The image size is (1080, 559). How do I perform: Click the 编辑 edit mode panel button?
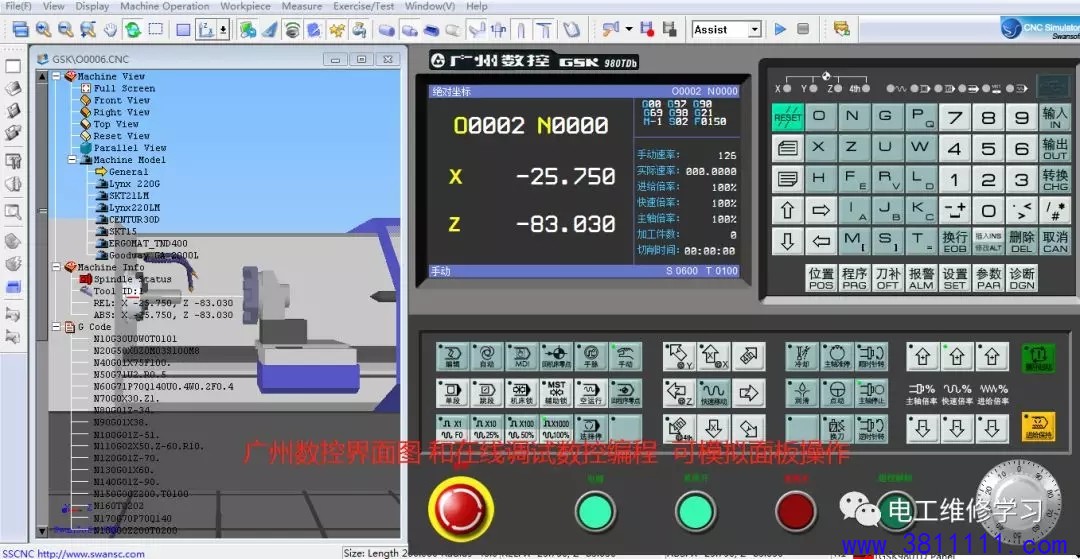453,356
